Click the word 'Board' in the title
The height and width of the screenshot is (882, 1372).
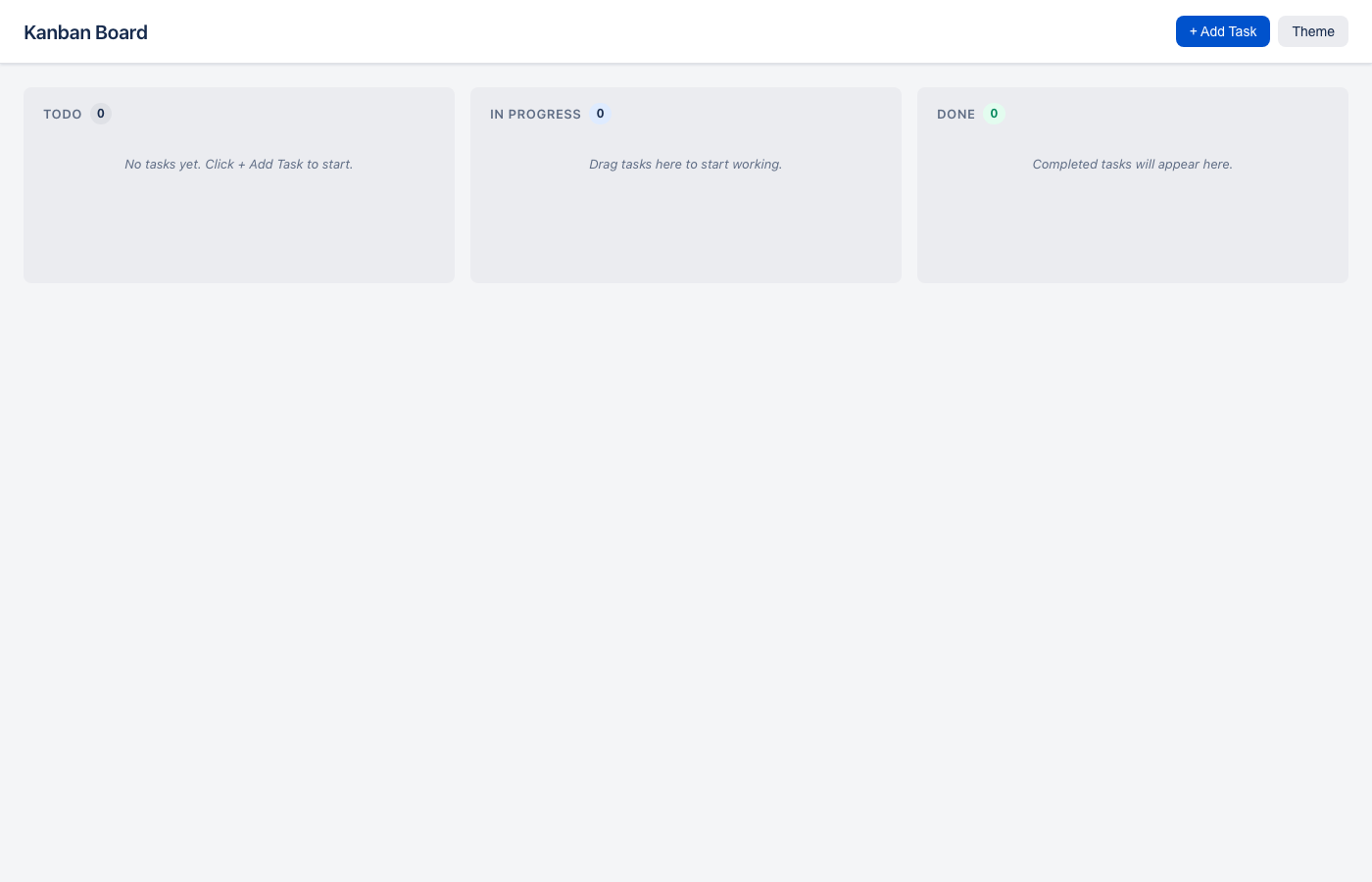coord(120,32)
